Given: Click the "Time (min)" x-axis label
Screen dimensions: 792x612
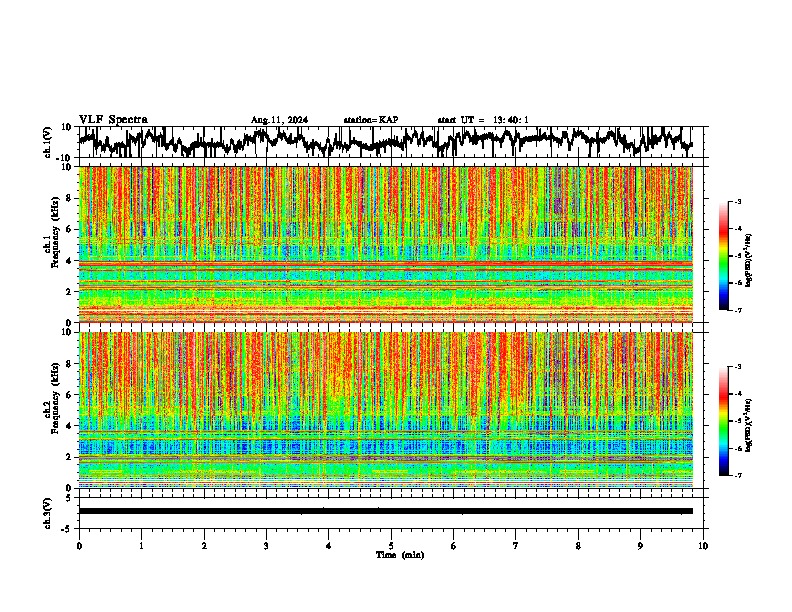Looking at the screenshot, I should tap(400, 555).
